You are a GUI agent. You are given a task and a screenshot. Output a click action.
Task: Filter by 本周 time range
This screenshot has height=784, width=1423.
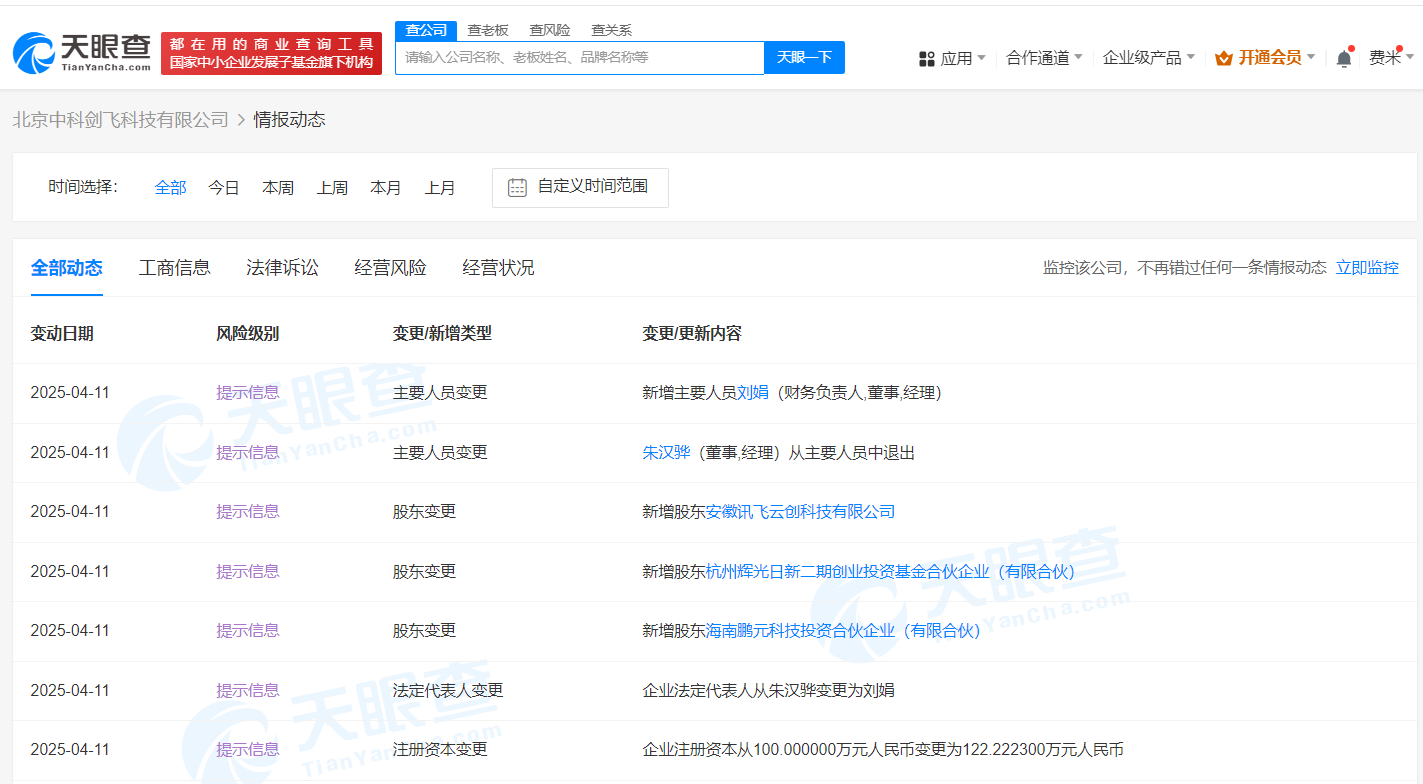[278, 187]
